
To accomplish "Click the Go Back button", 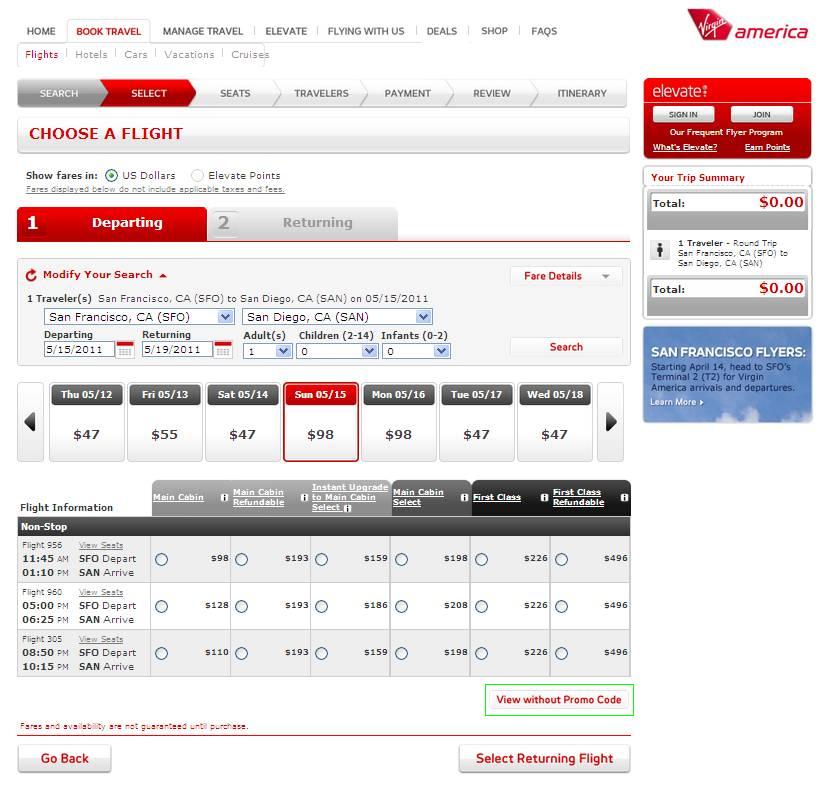I will (x=65, y=758).
